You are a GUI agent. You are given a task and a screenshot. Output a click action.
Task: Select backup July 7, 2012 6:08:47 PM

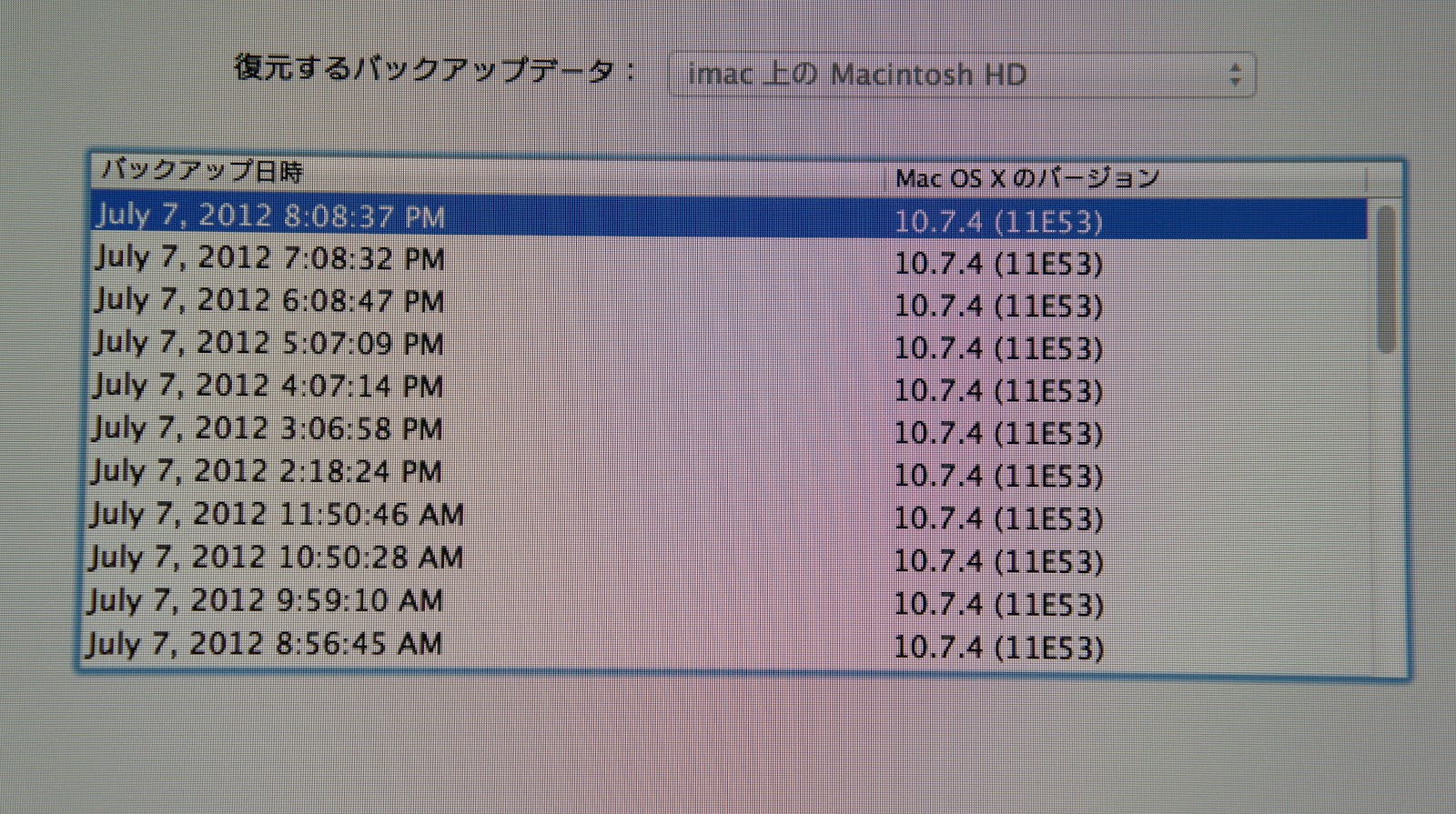728,304
